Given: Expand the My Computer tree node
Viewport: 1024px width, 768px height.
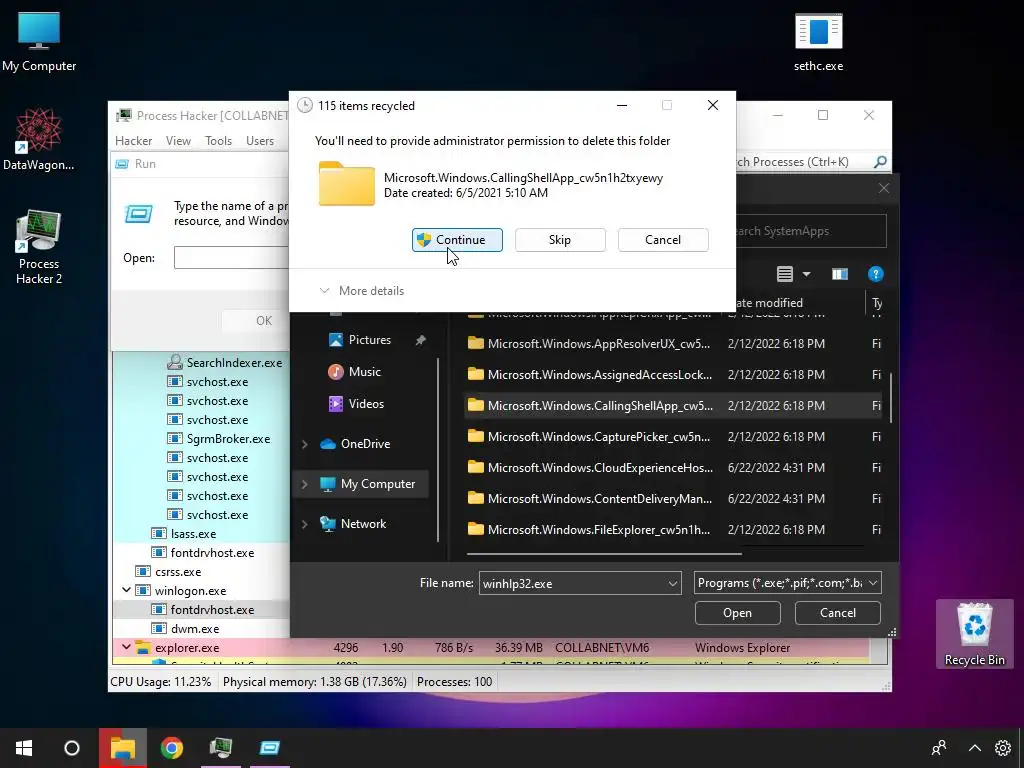Looking at the screenshot, I should click(x=304, y=484).
